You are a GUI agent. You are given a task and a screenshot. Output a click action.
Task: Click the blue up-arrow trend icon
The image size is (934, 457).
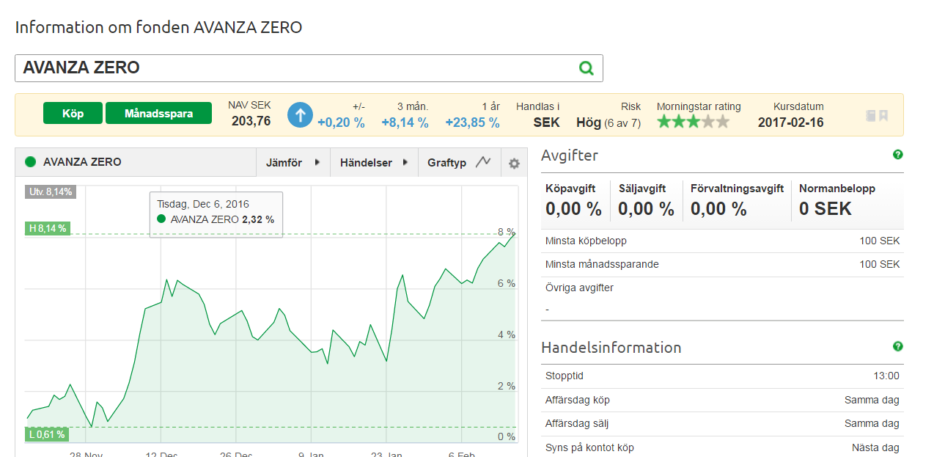coord(300,115)
